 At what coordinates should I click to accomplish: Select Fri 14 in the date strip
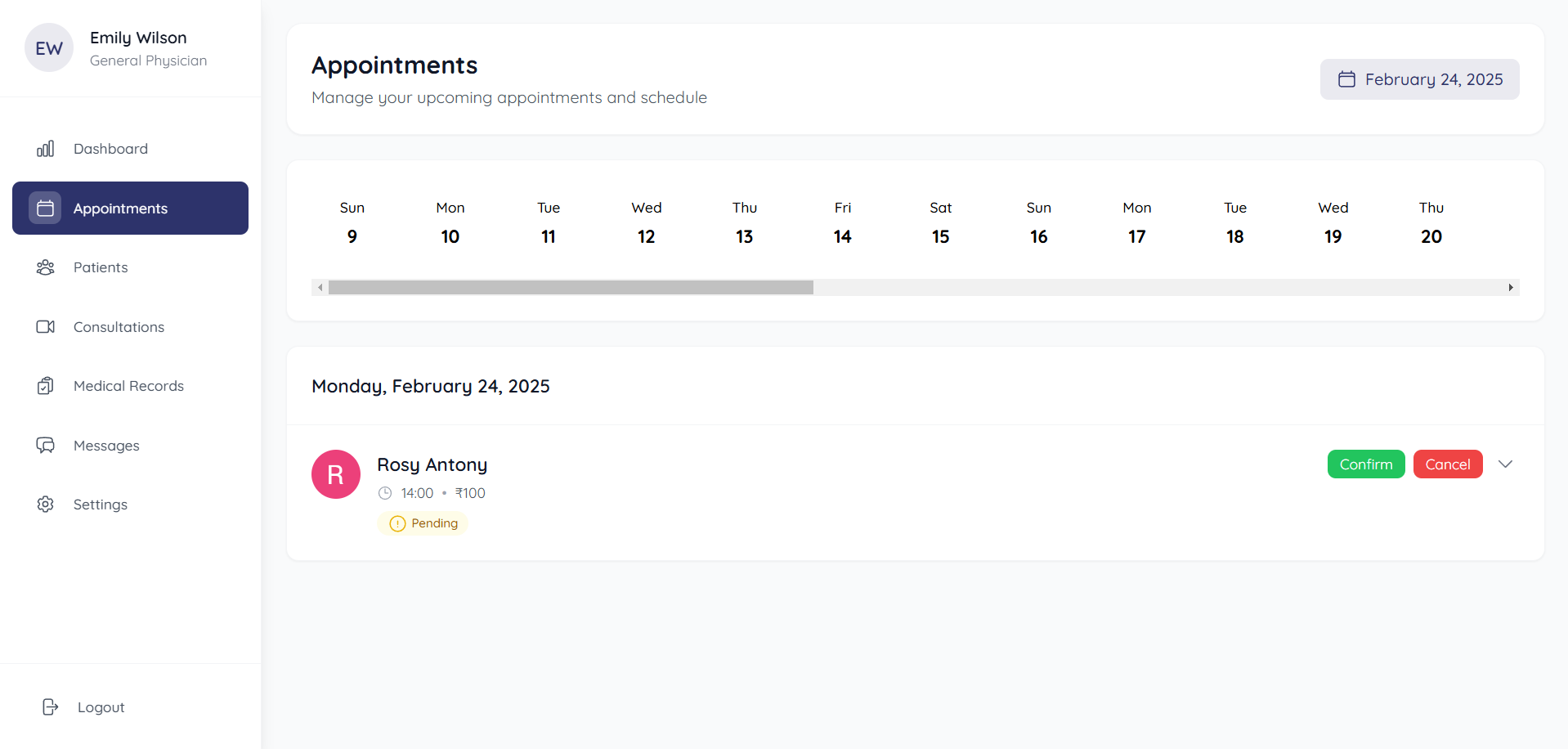pyautogui.click(x=842, y=223)
